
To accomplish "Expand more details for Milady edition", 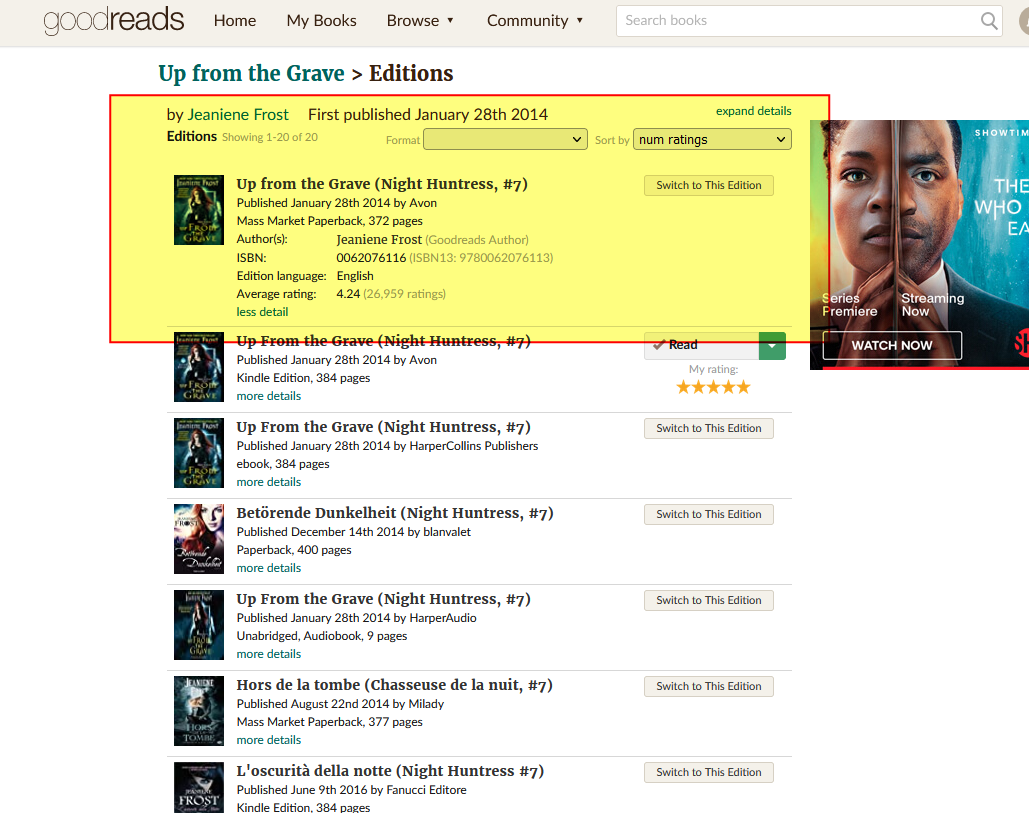I will 269,740.
